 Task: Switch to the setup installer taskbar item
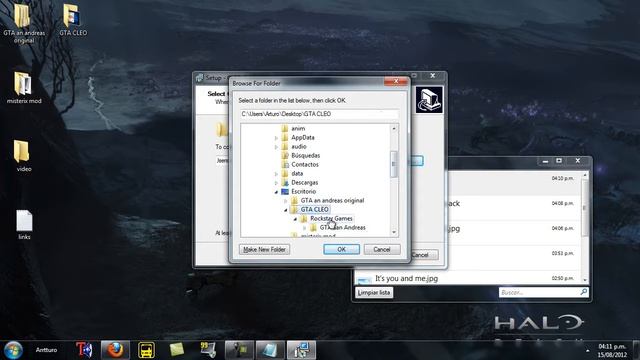[301, 350]
